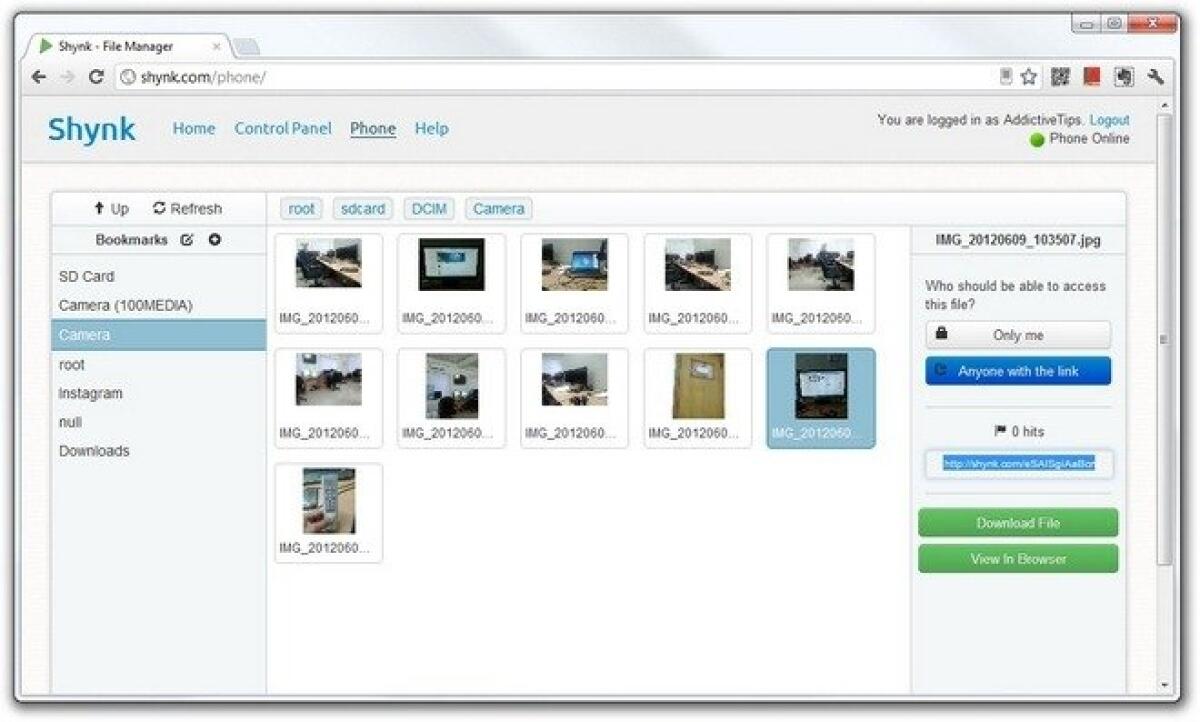
Task: Select the shared link URL field
Action: click(x=1018, y=465)
